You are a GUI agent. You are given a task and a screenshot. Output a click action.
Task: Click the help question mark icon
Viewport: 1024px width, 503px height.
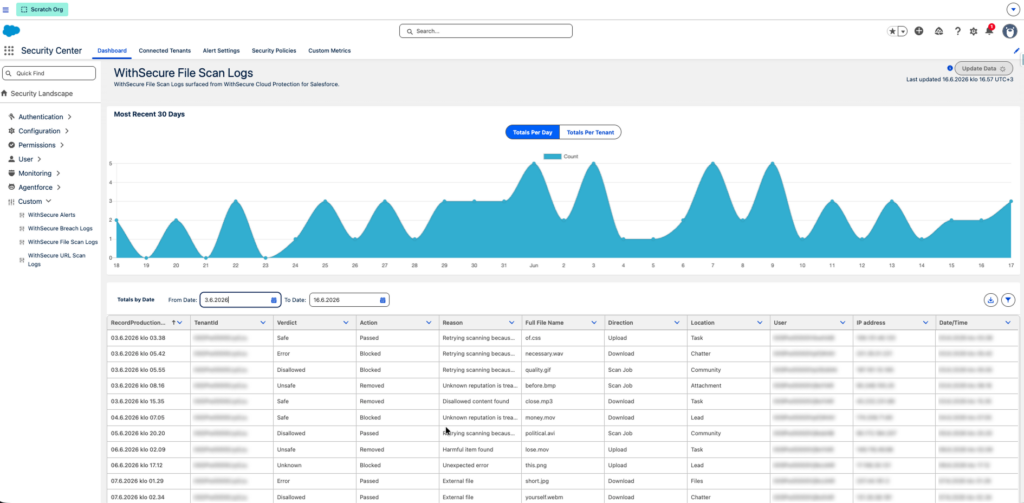click(957, 31)
